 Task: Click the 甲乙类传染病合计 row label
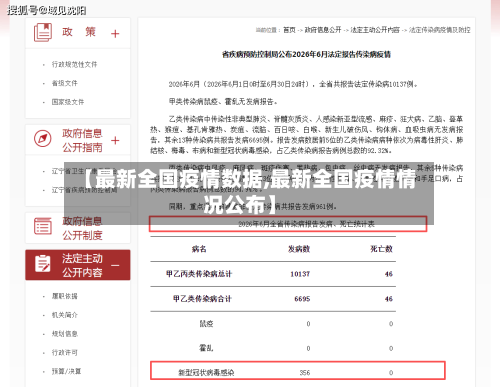202,299
